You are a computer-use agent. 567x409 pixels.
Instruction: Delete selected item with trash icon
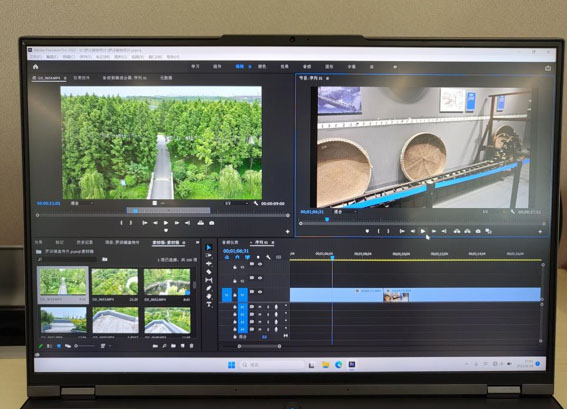pyautogui.click(x=191, y=346)
